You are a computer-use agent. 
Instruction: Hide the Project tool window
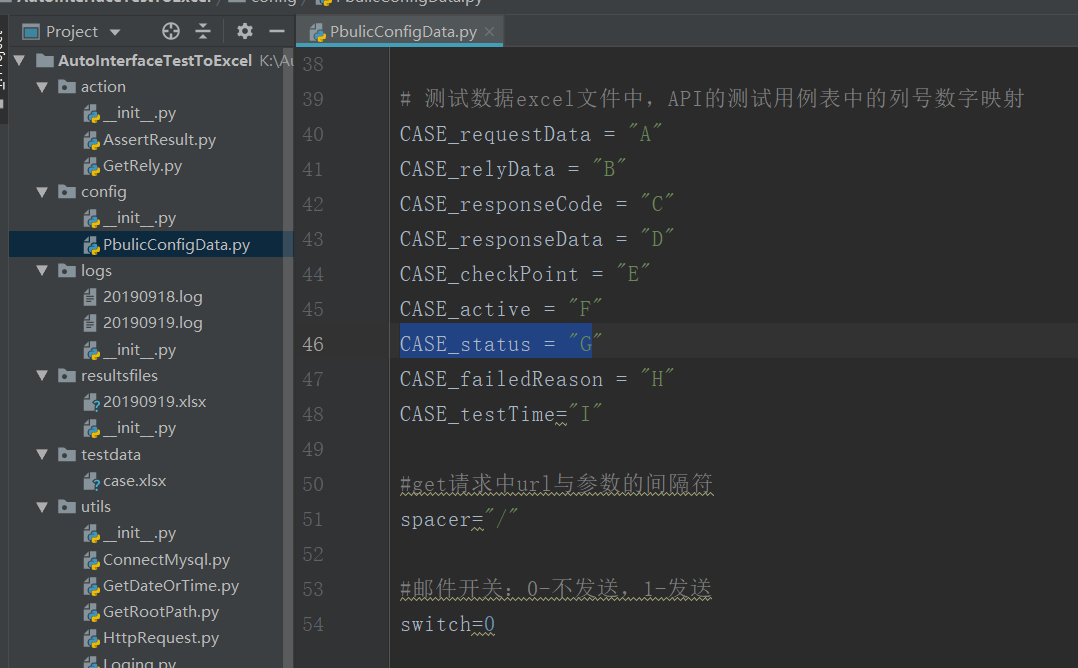[x=277, y=31]
